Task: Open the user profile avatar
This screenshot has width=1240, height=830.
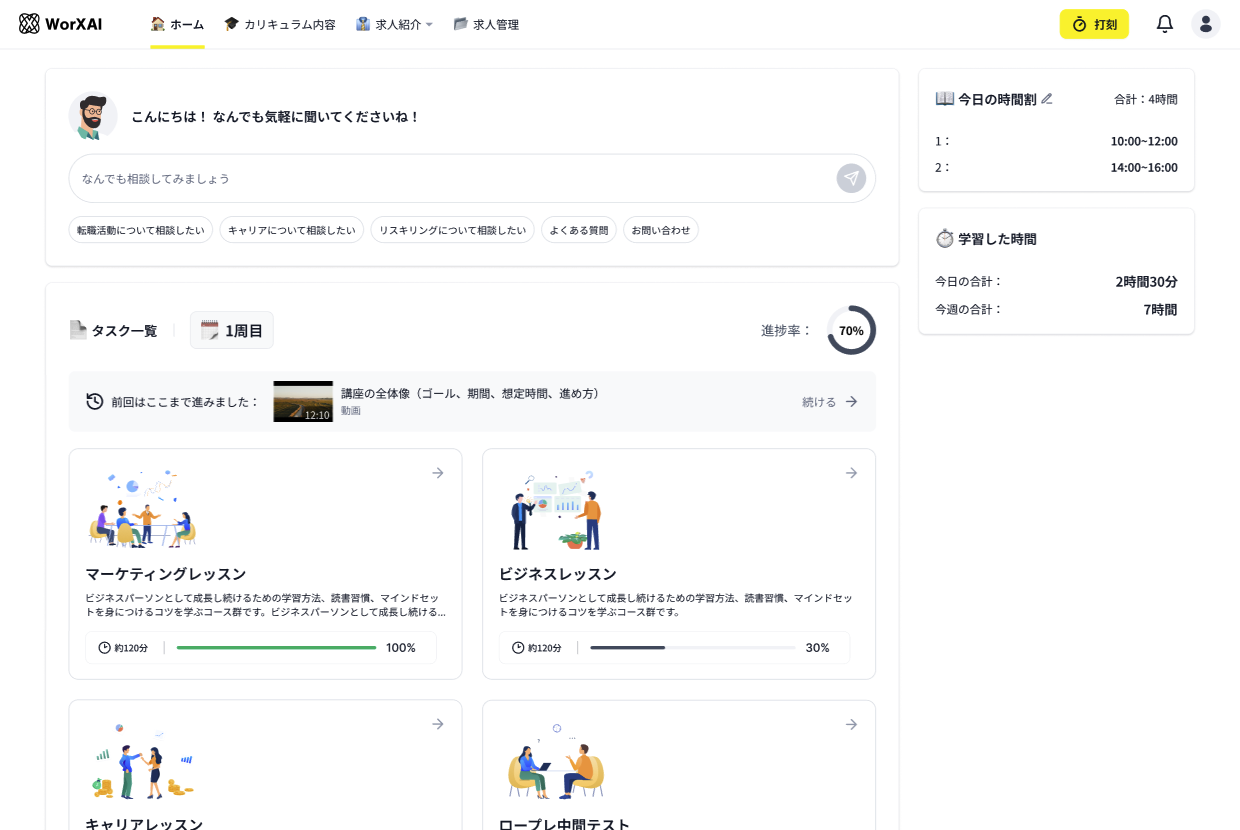Action: click(x=1206, y=24)
